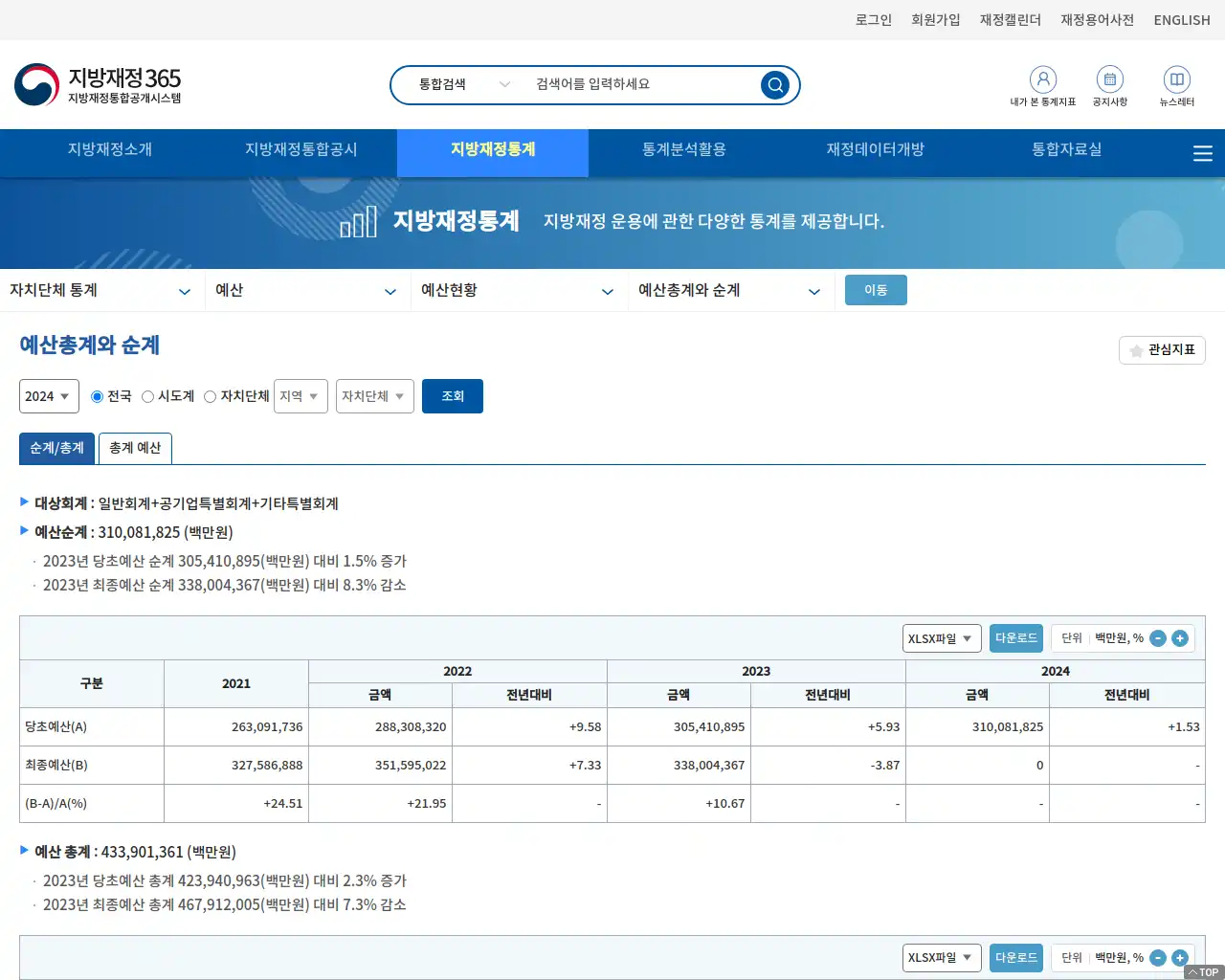Click 회원가입 link
Image resolution: width=1225 pixels, height=980 pixels.
pos(936,20)
